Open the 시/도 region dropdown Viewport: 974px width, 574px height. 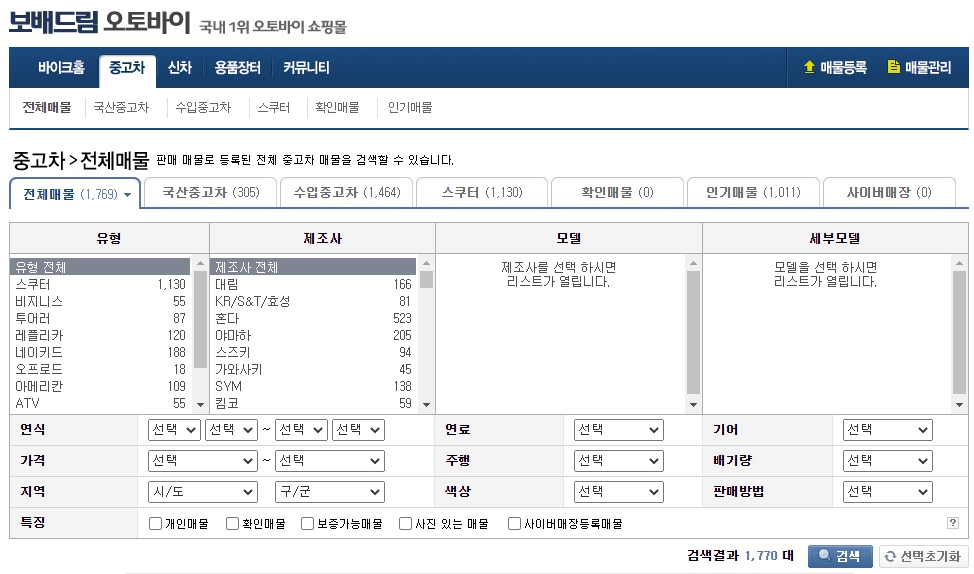pos(203,492)
